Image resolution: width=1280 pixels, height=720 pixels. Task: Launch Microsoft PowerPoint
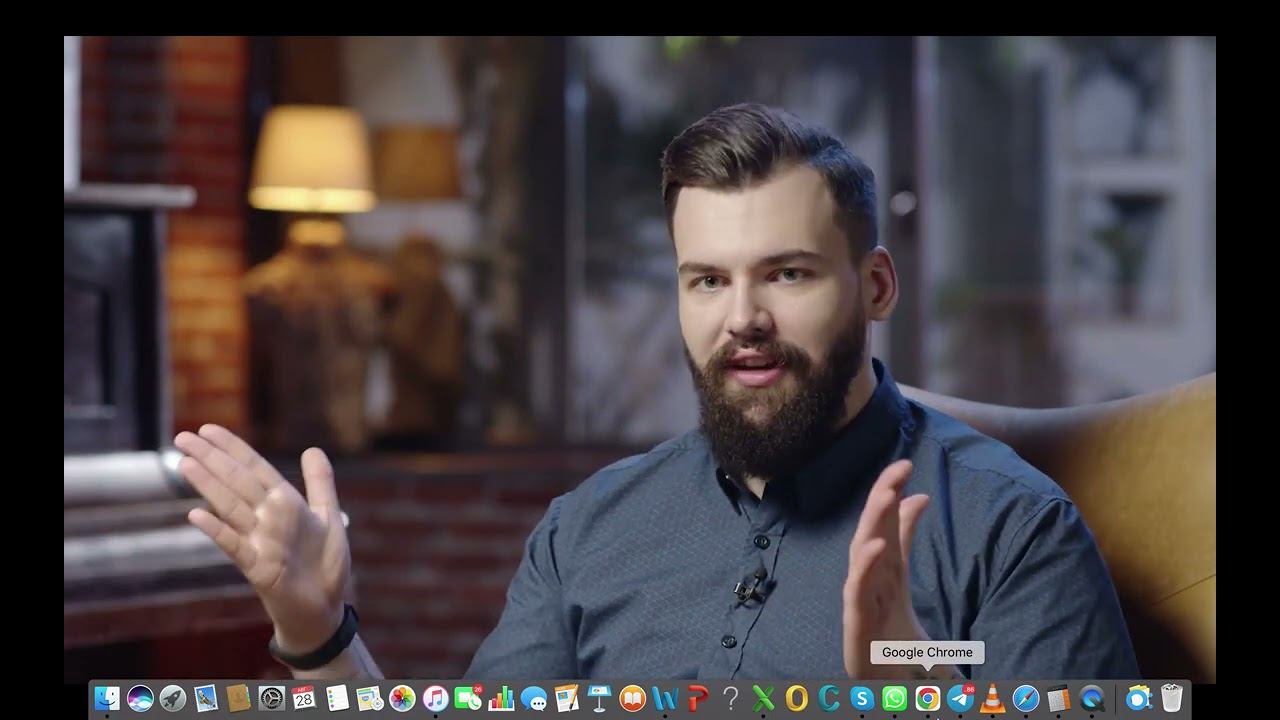coord(698,698)
